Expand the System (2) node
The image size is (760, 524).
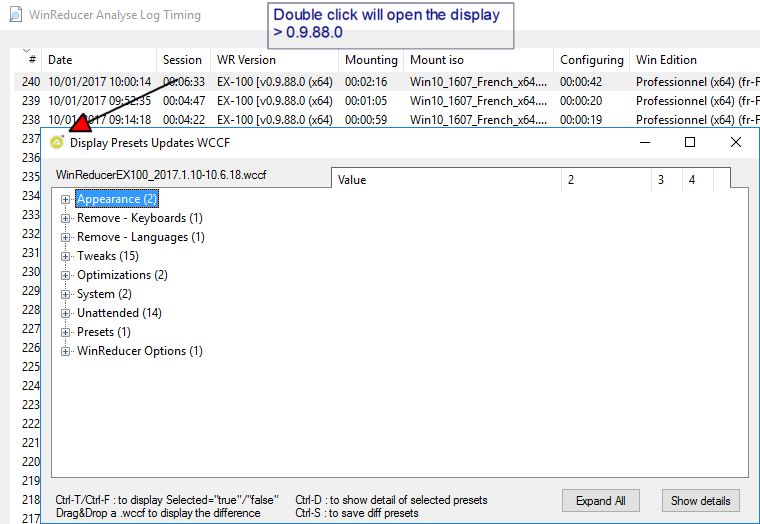(x=65, y=294)
